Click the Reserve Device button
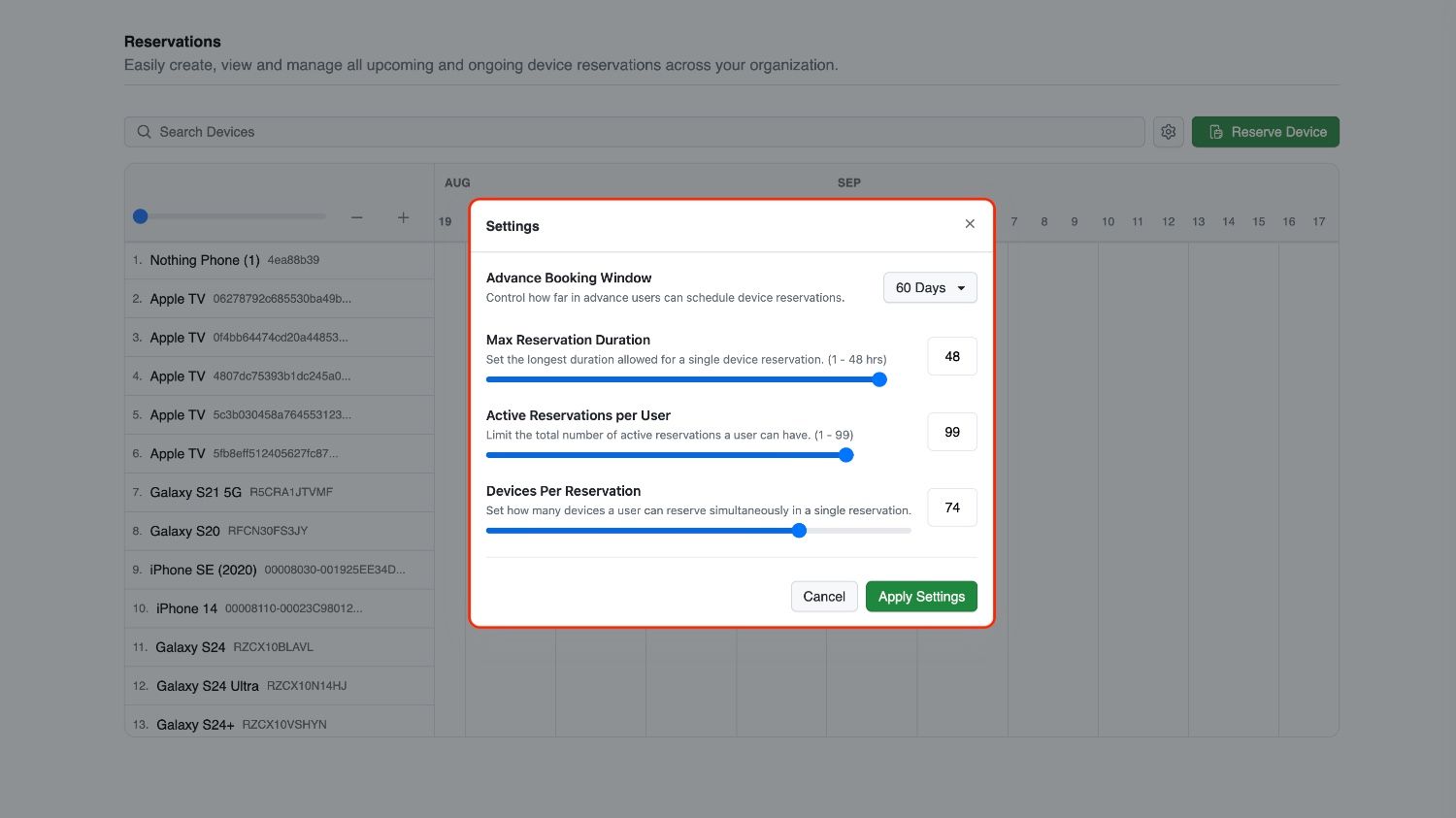This screenshot has width=1456, height=818. [x=1265, y=132]
